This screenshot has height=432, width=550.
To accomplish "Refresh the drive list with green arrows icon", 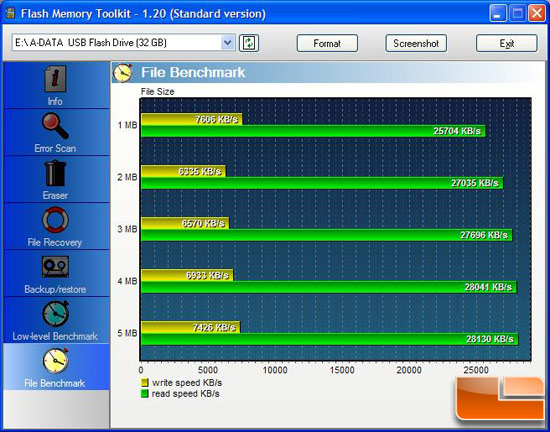I will 249,43.
